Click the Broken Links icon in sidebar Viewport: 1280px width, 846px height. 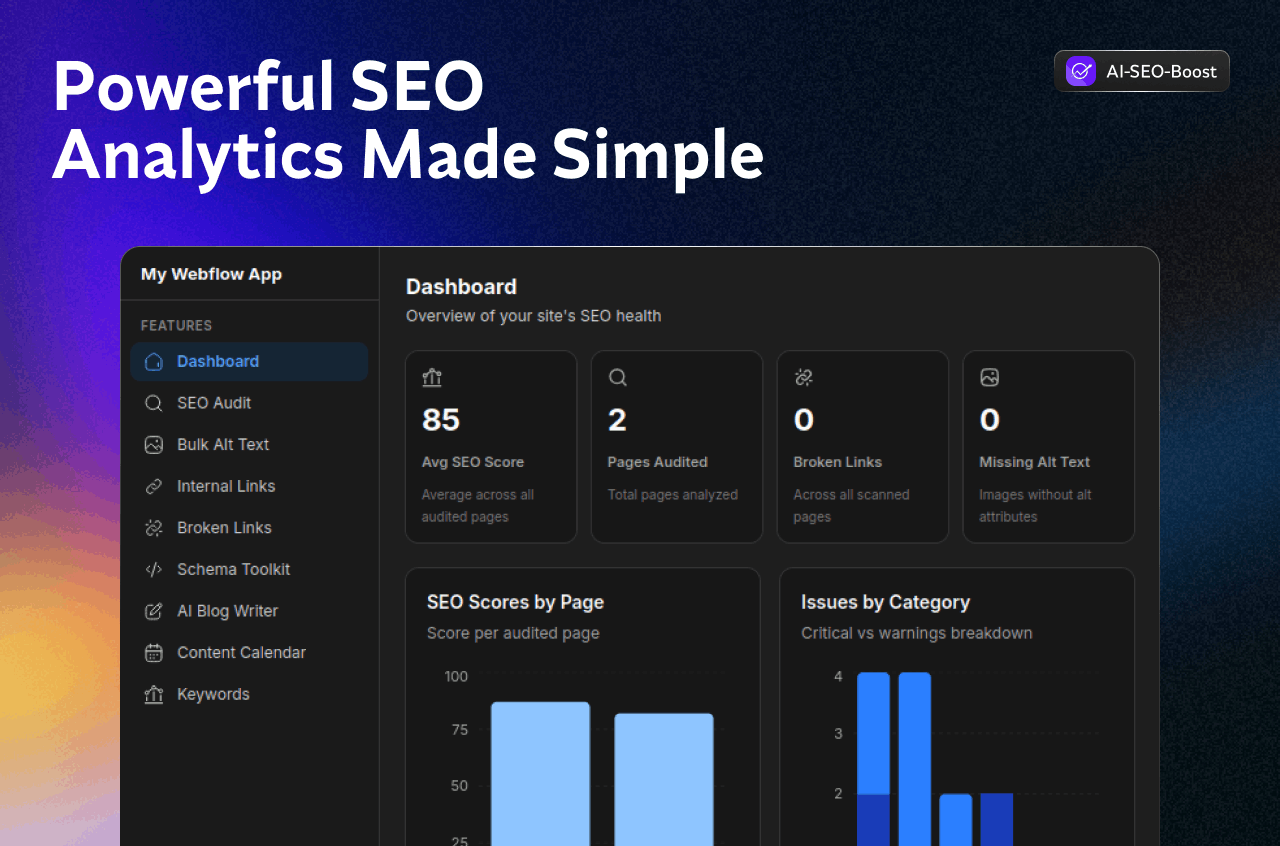click(x=154, y=527)
